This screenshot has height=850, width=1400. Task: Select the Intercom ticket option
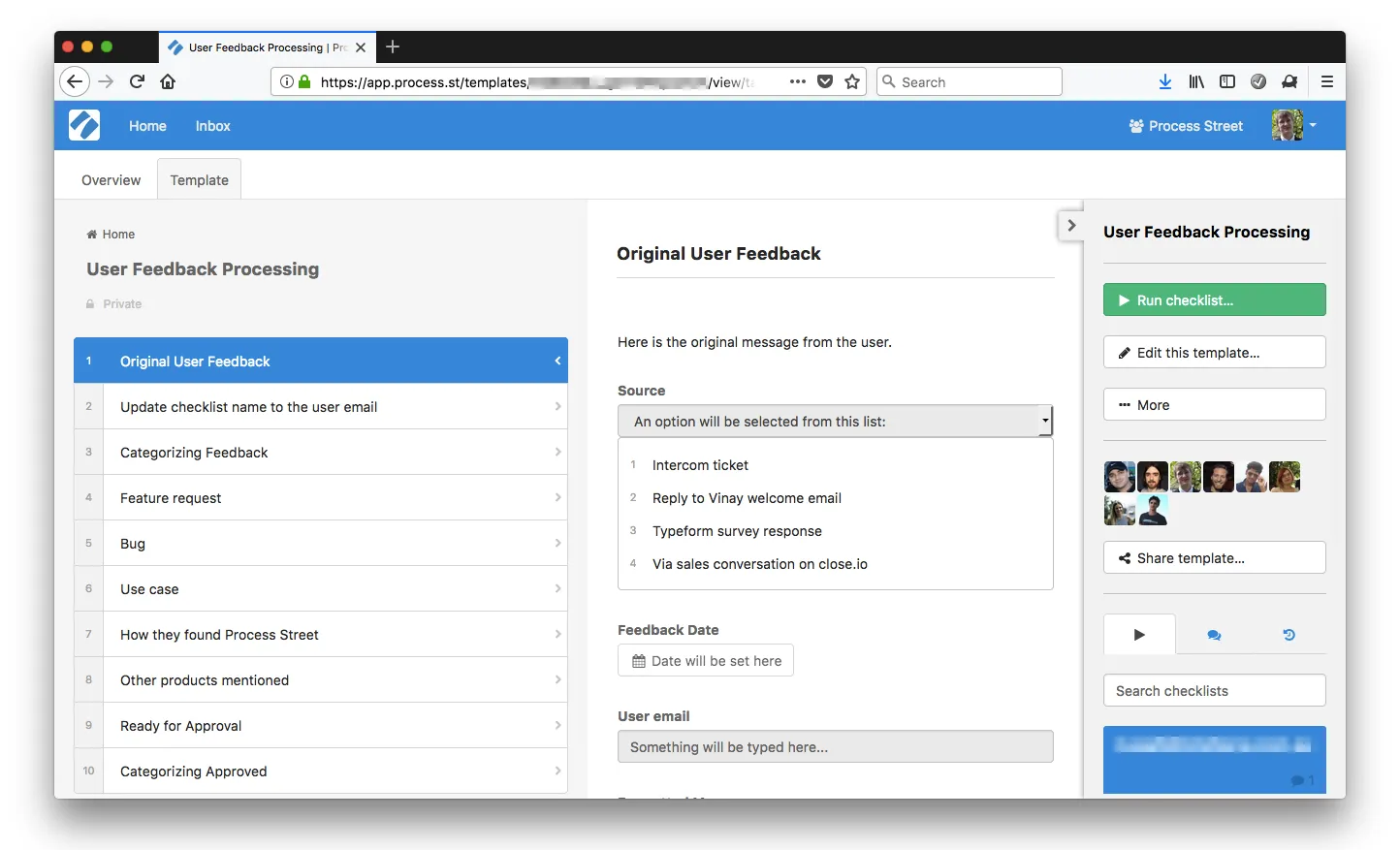pos(700,465)
